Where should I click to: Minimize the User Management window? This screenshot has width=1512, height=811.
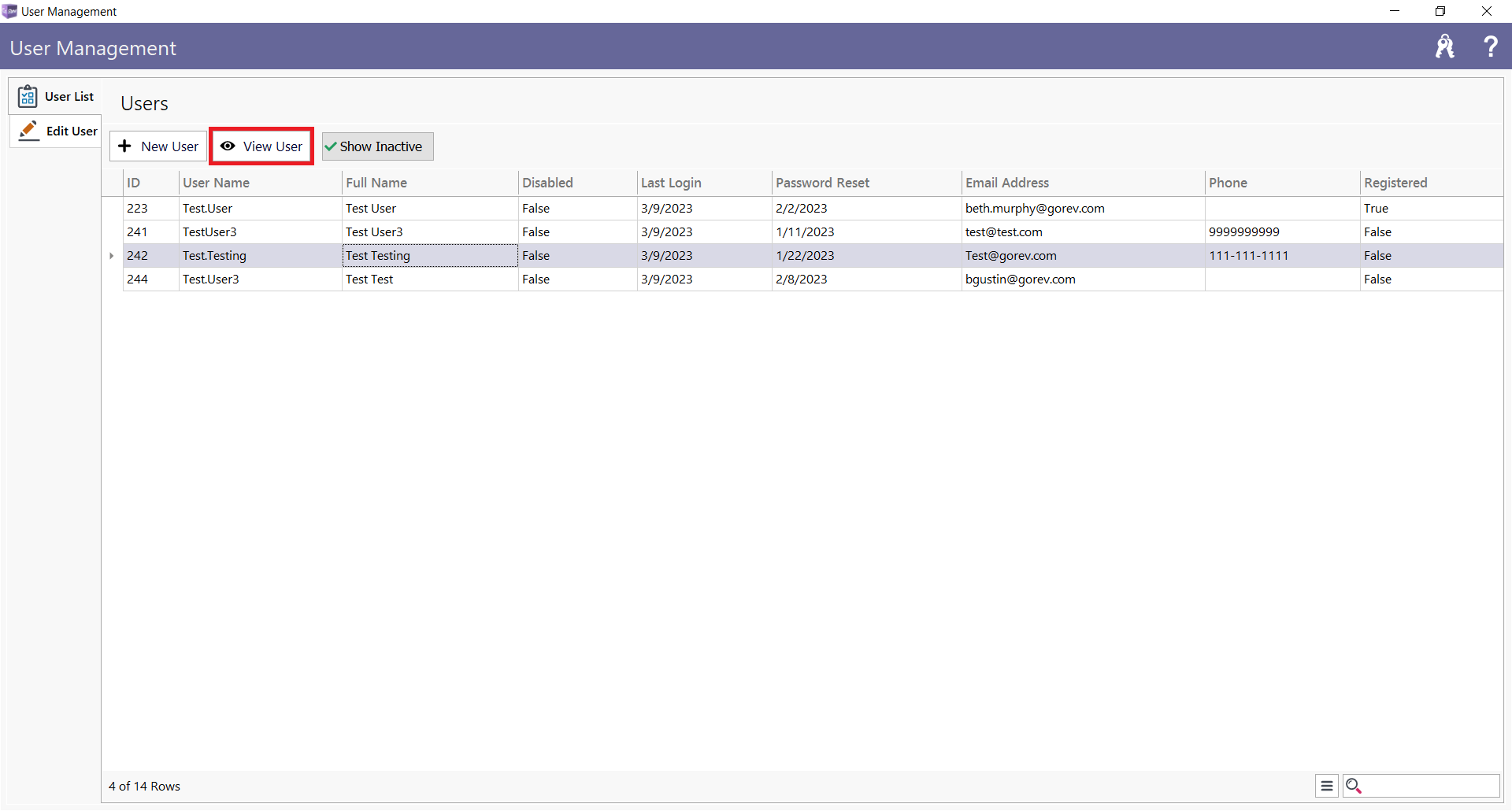(x=1395, y=11)
